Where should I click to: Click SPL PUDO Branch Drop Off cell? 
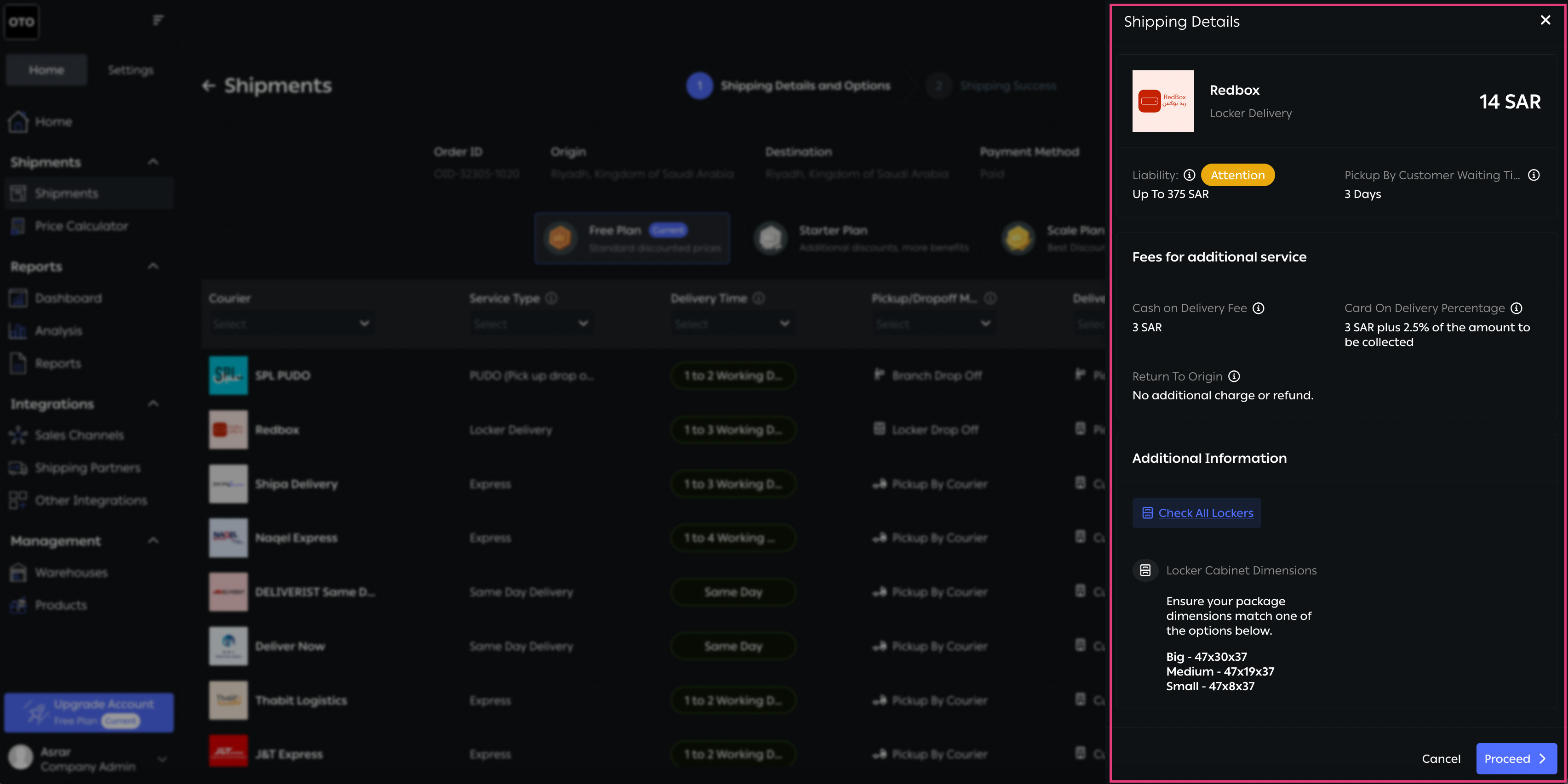click(x=927, y=375)
